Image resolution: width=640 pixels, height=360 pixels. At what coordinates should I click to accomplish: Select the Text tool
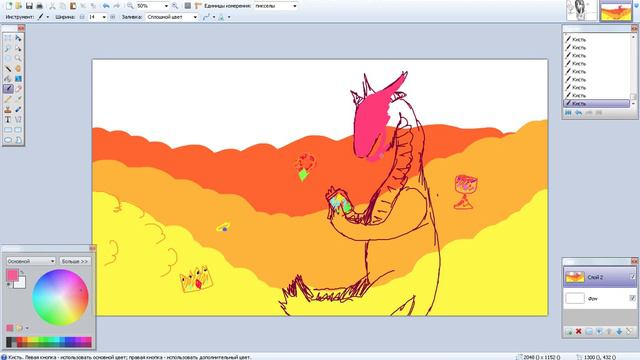[8, 120]
